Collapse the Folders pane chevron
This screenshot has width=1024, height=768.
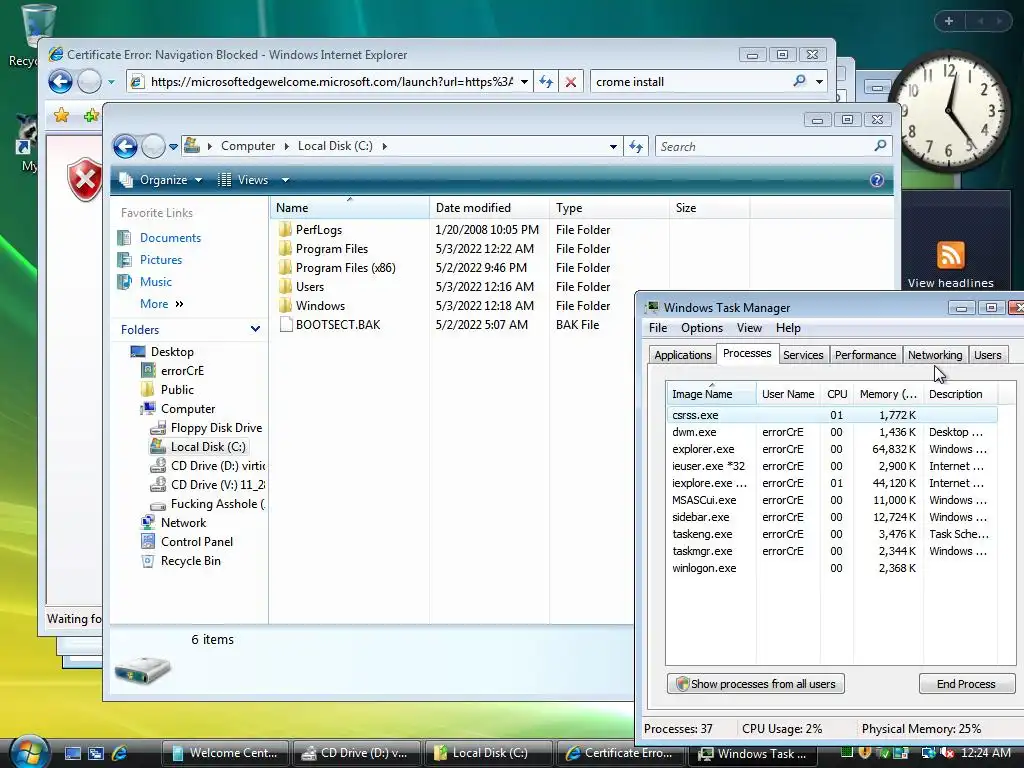255,329
